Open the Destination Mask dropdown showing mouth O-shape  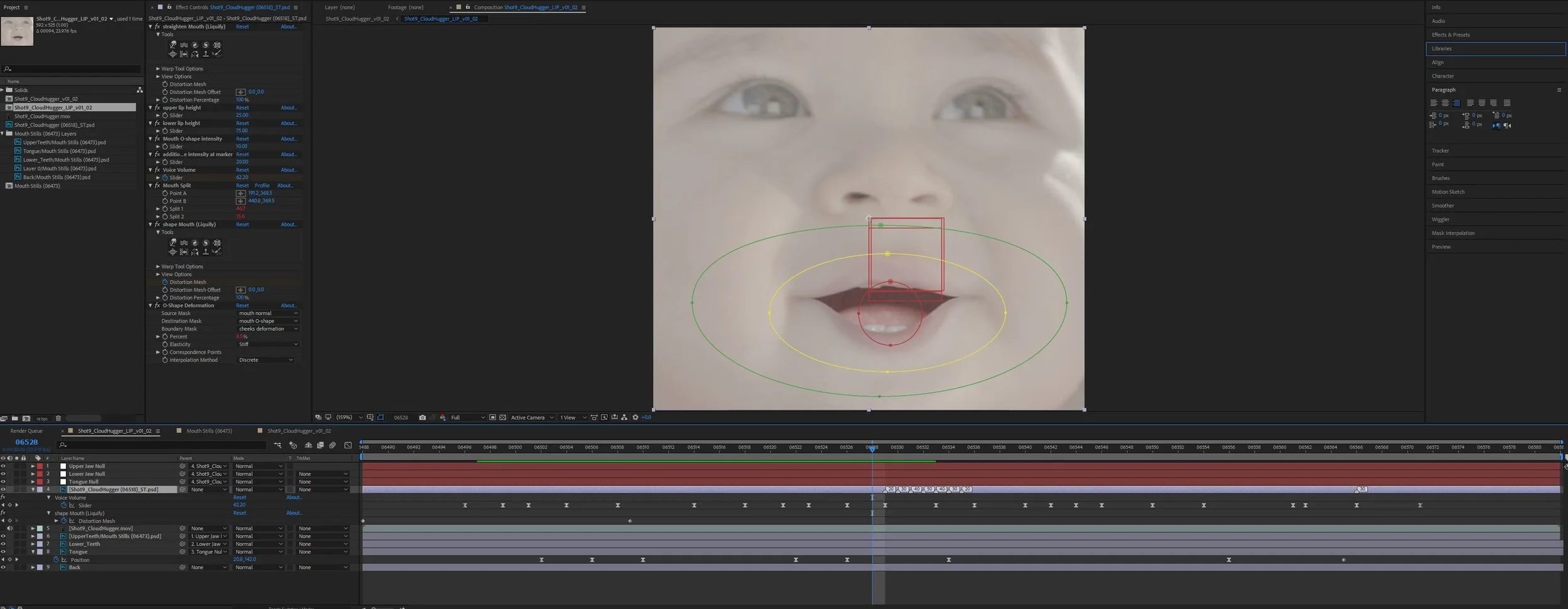pos(268,320)
